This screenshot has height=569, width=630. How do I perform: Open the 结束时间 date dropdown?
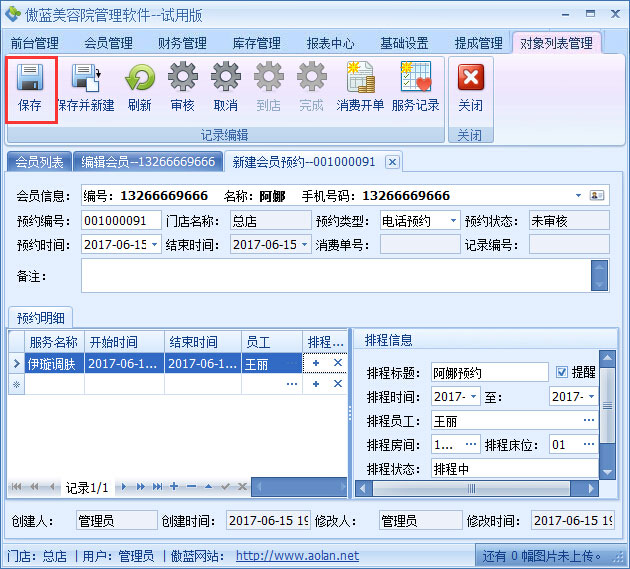click(x=303, y=244)
